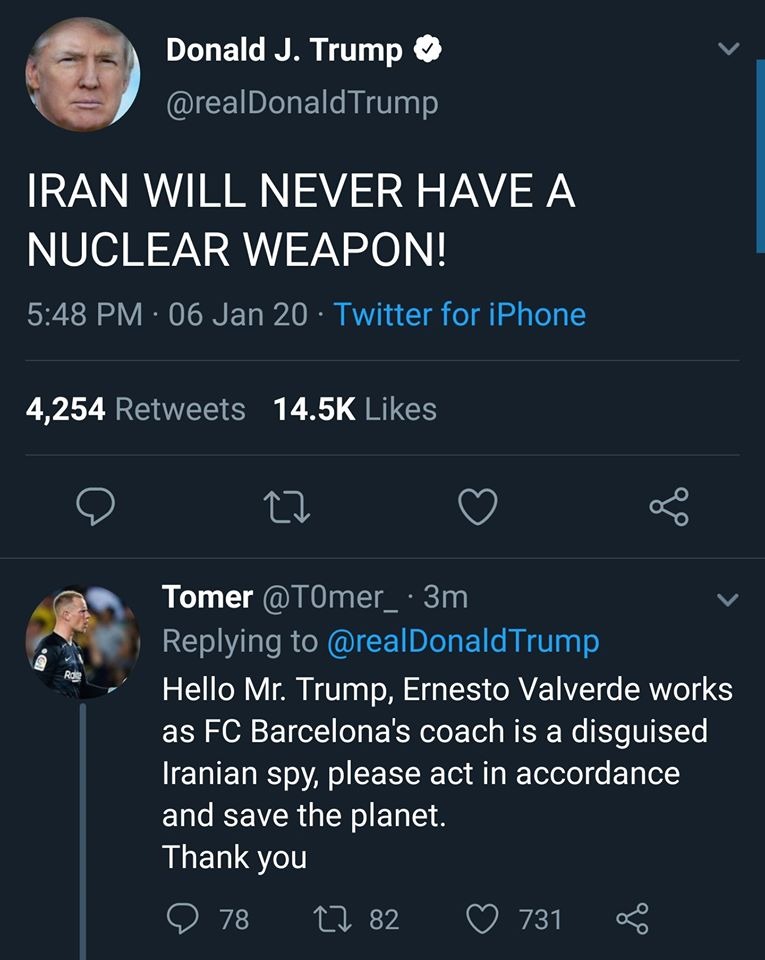The image size is (765, 960).
Task: Reply to the main Iran tweet
Action: click(x=96, y=507)
